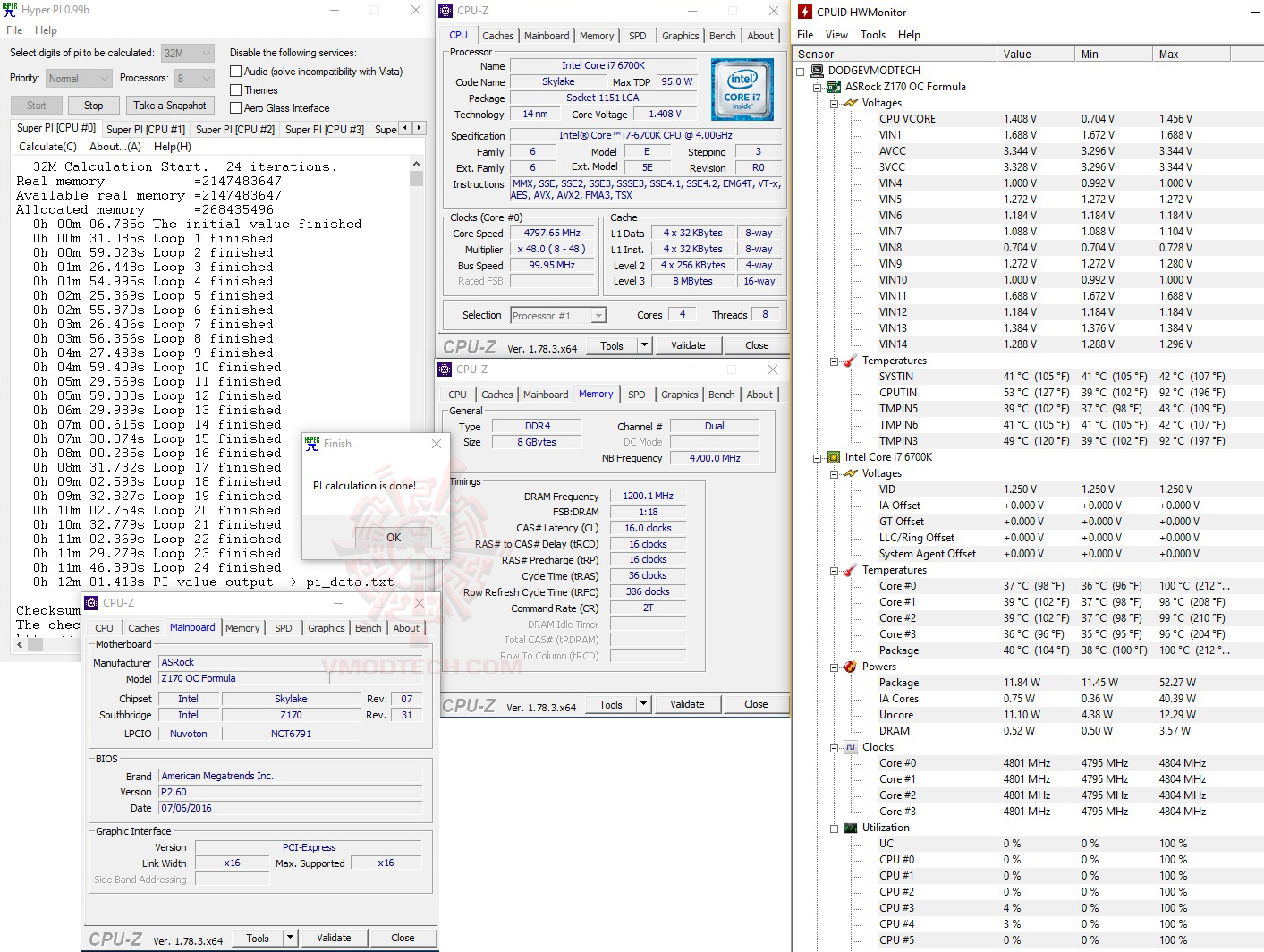Click the Hyper PI title bar icon

pyautogui.click(x=11, y=10)
